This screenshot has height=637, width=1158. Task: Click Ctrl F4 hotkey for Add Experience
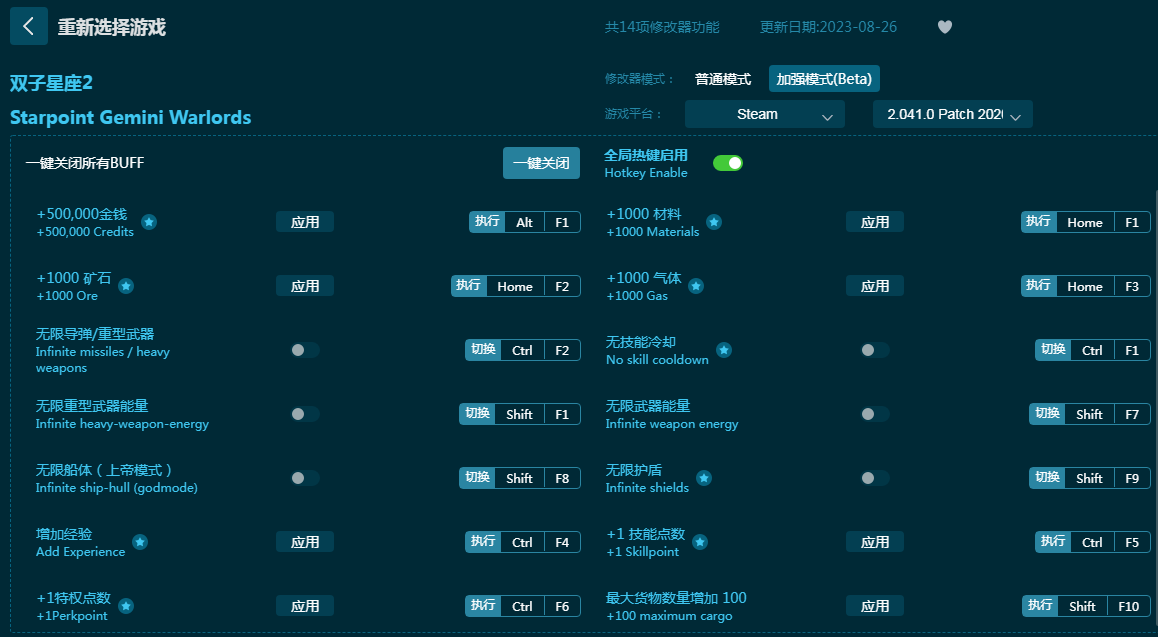523,543
